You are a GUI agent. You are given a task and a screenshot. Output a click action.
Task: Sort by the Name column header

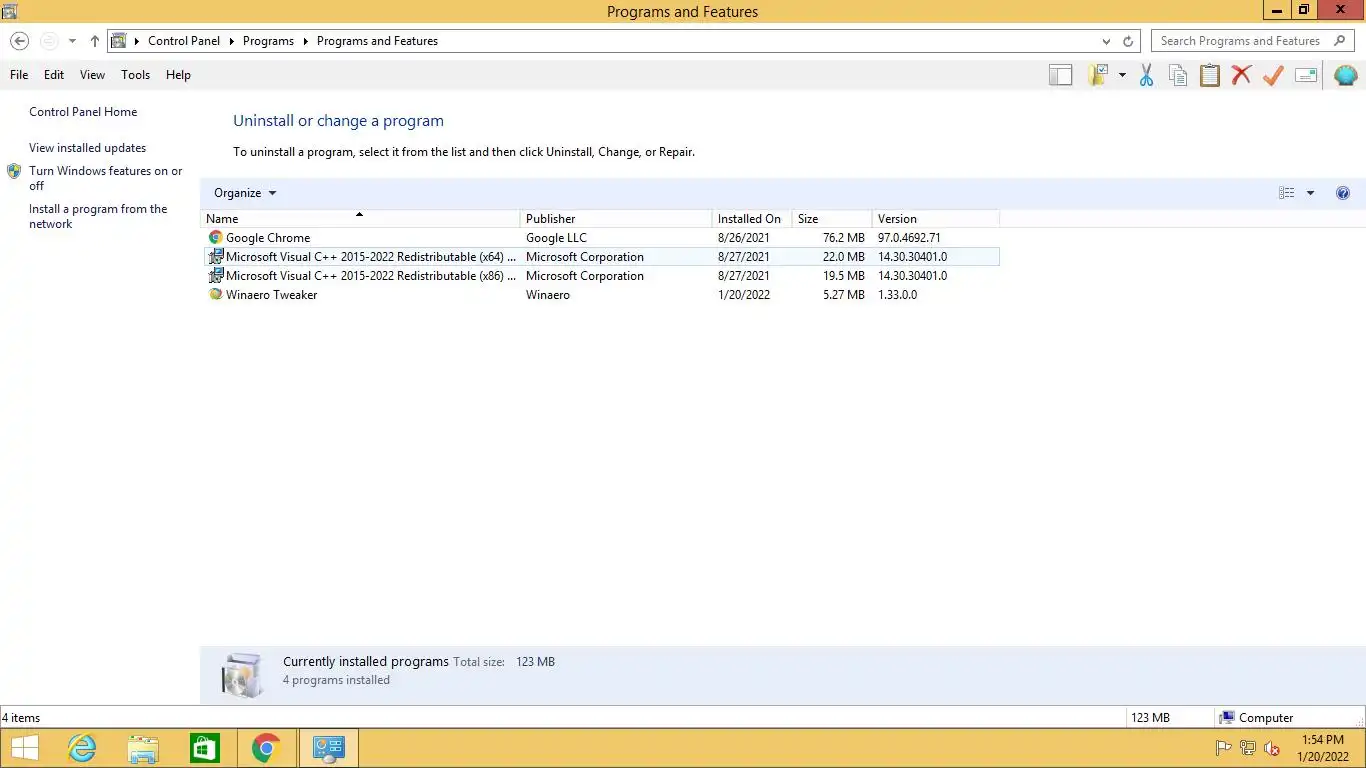coord(360,218)
